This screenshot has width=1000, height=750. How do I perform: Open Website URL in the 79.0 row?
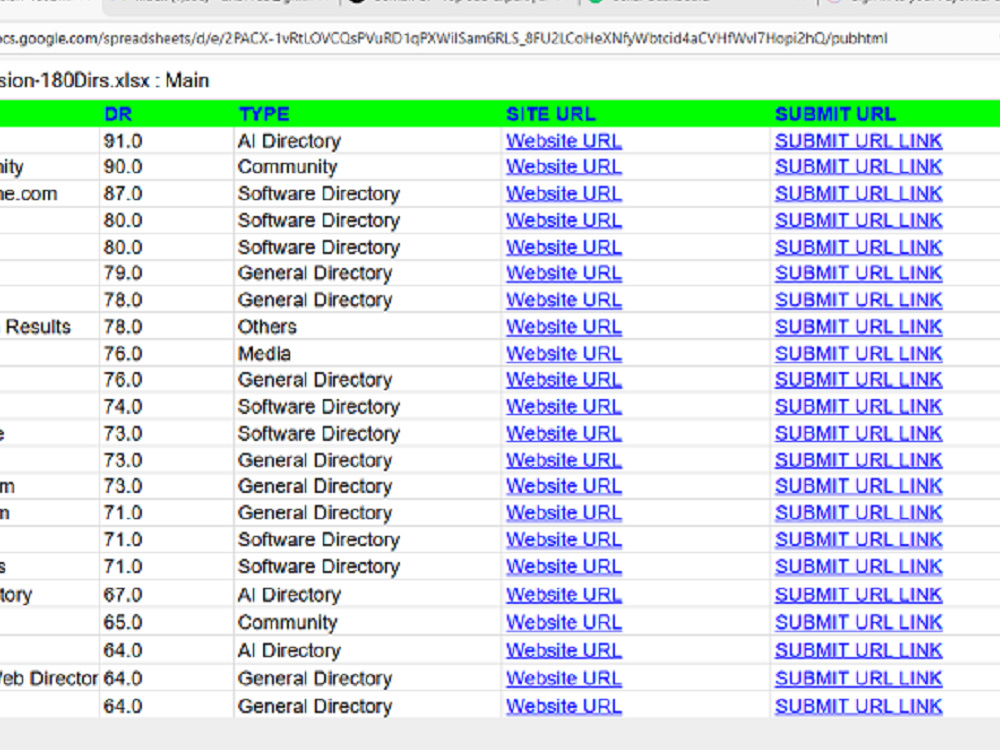(x=564, y=273)
